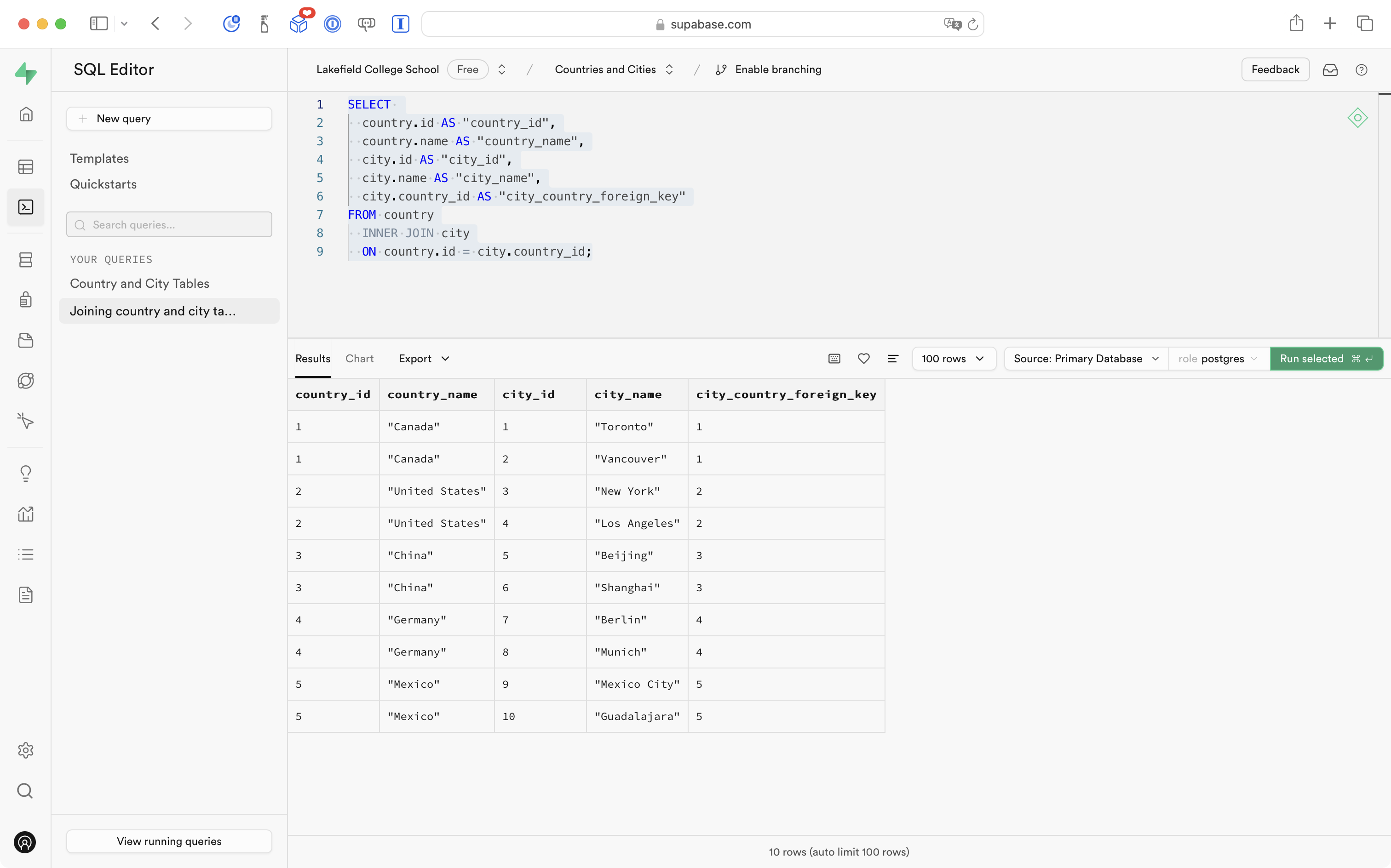Open the Storage icon in sidebar
This screenshot has height=868, width=1391.
(26, 340)
